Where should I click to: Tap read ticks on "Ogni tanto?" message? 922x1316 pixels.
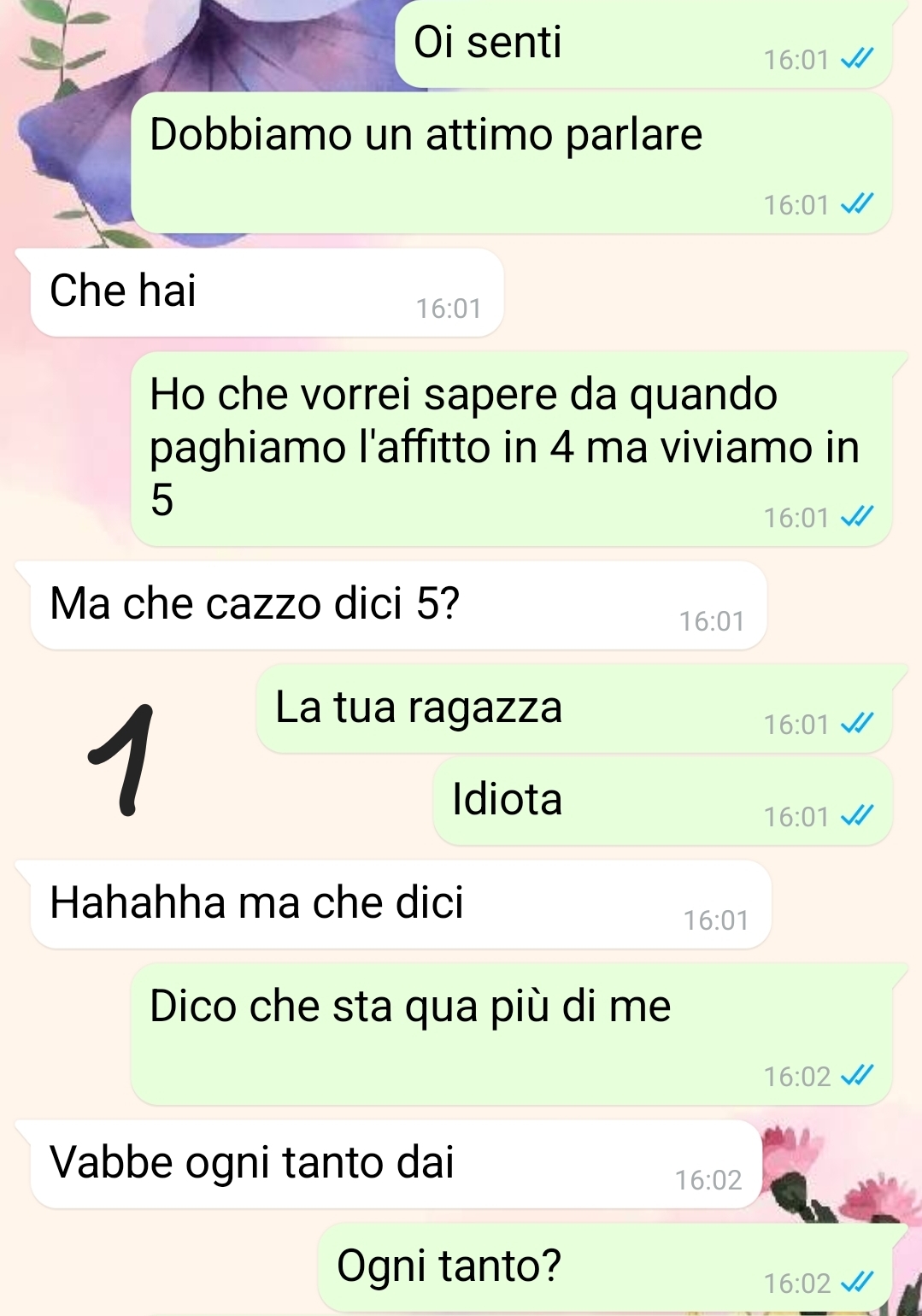858,1283
